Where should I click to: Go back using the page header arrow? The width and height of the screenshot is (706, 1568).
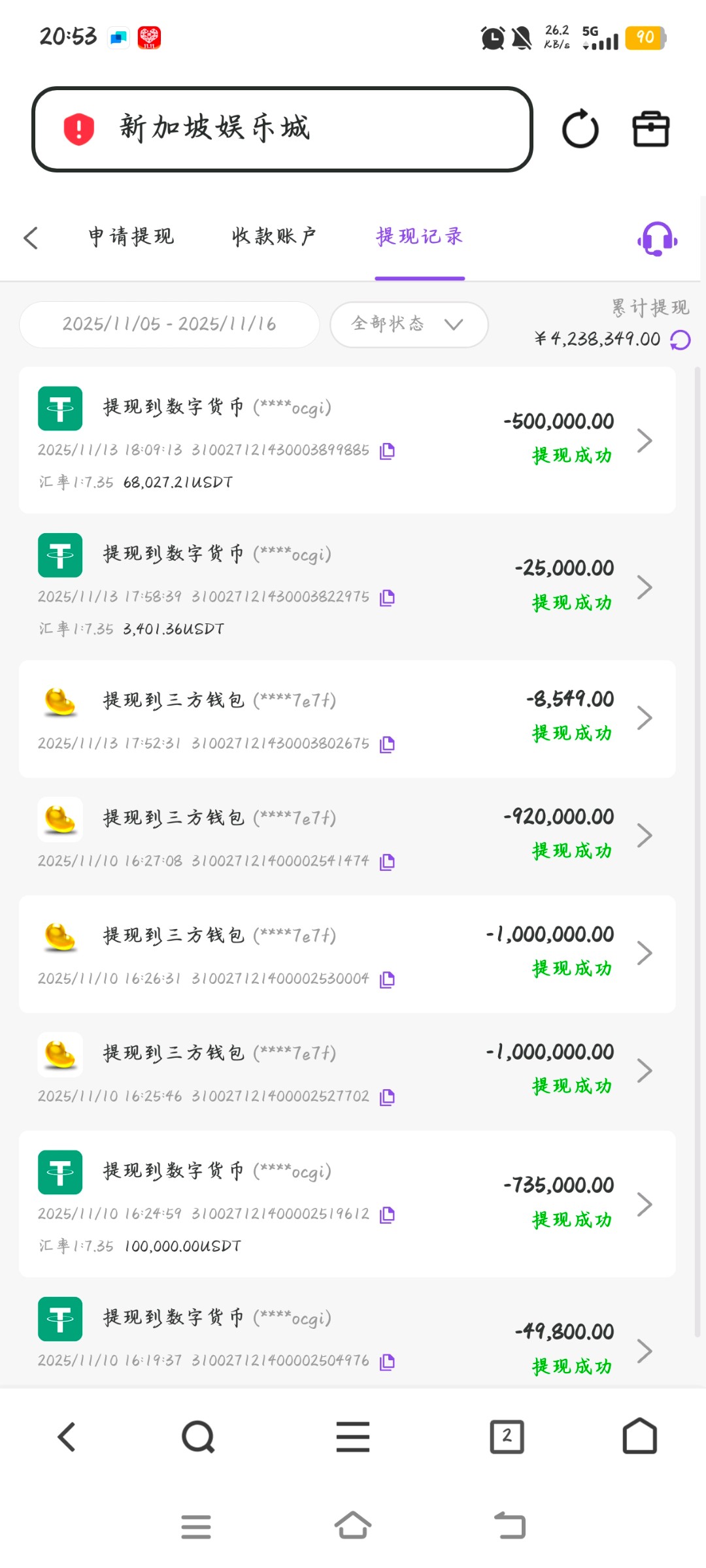31,238
